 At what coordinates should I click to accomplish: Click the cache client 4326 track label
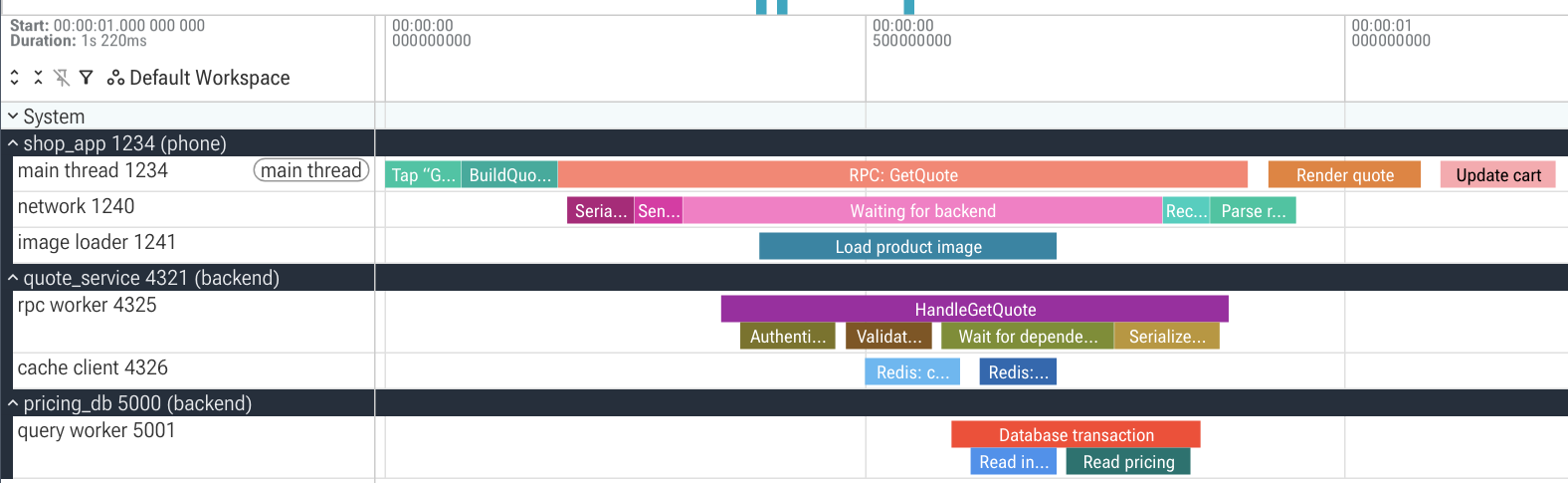(x=93, y=367)
